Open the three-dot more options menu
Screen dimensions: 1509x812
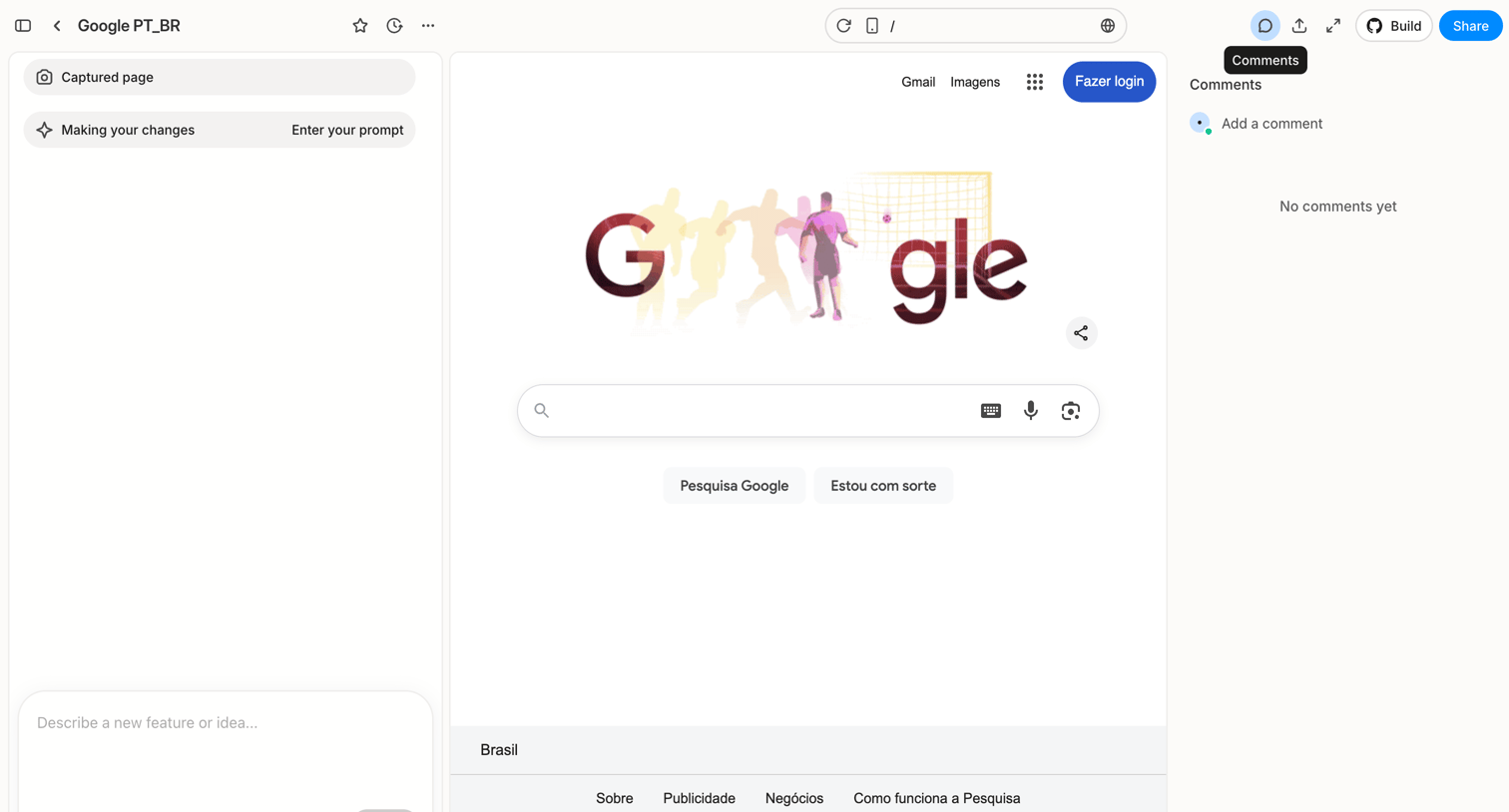[x=428, y=26]
